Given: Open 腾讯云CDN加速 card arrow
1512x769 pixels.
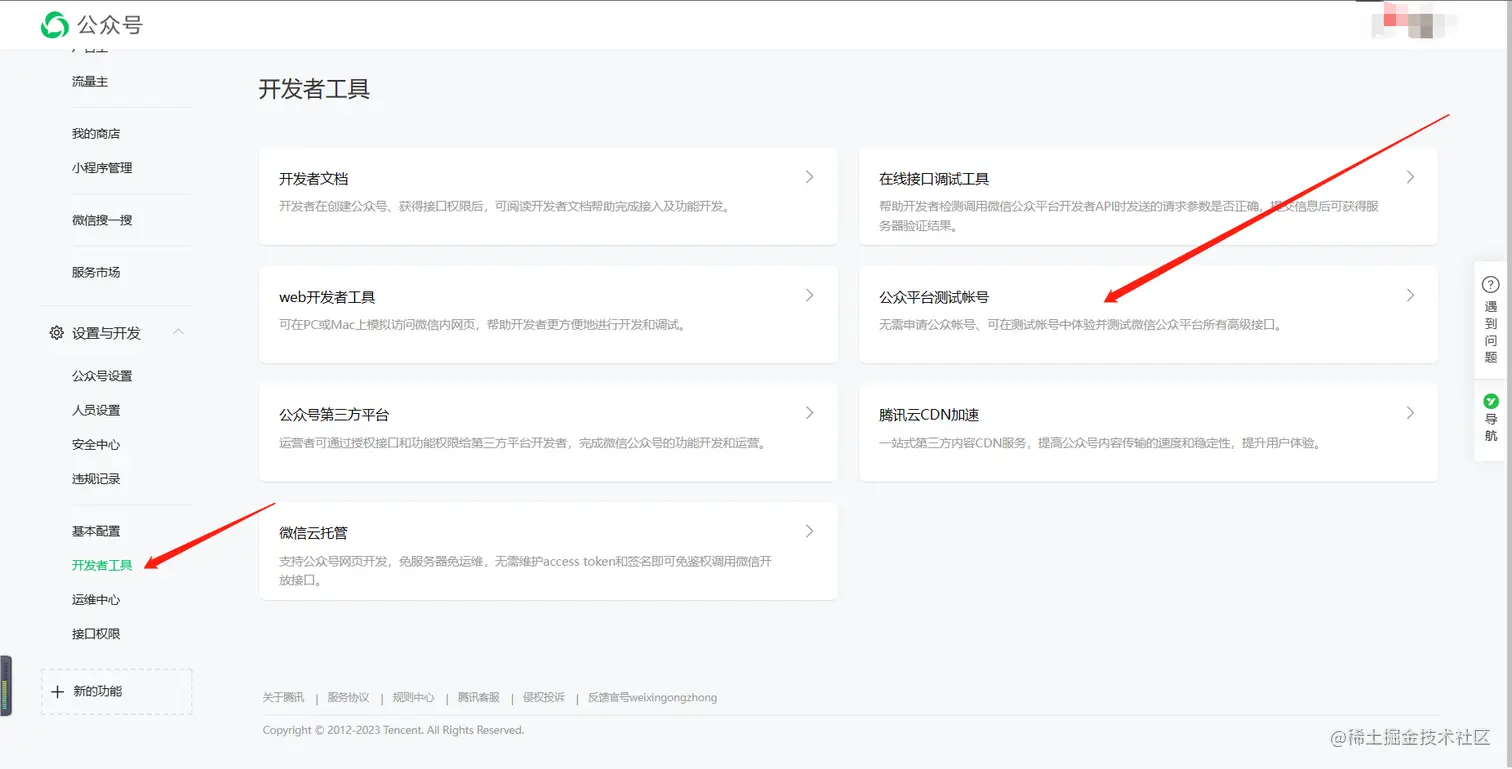Looking at the screenshot, I should click(x=1410, y=413).
